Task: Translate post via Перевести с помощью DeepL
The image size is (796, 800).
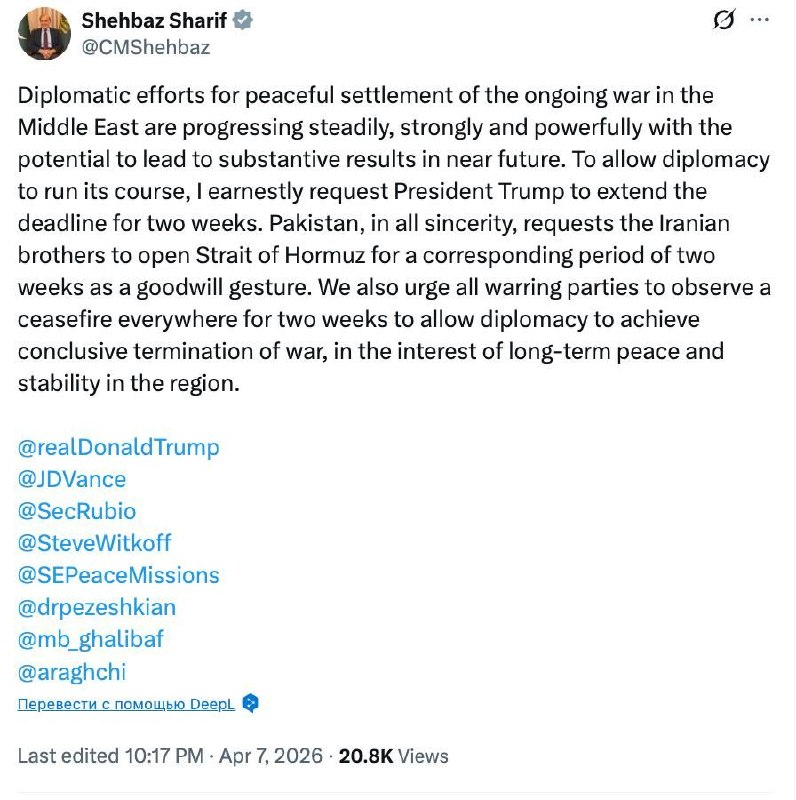Action: click(126, 704)
